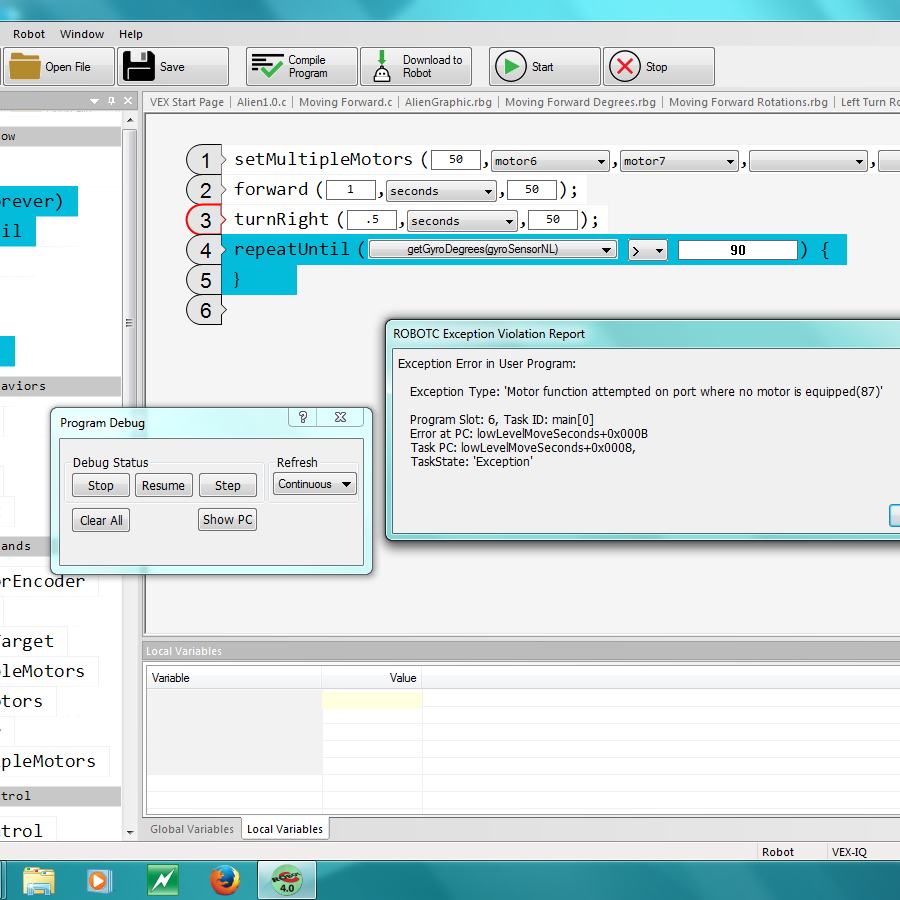Toggle breakpoint on line 3 marker

point(205,220)
